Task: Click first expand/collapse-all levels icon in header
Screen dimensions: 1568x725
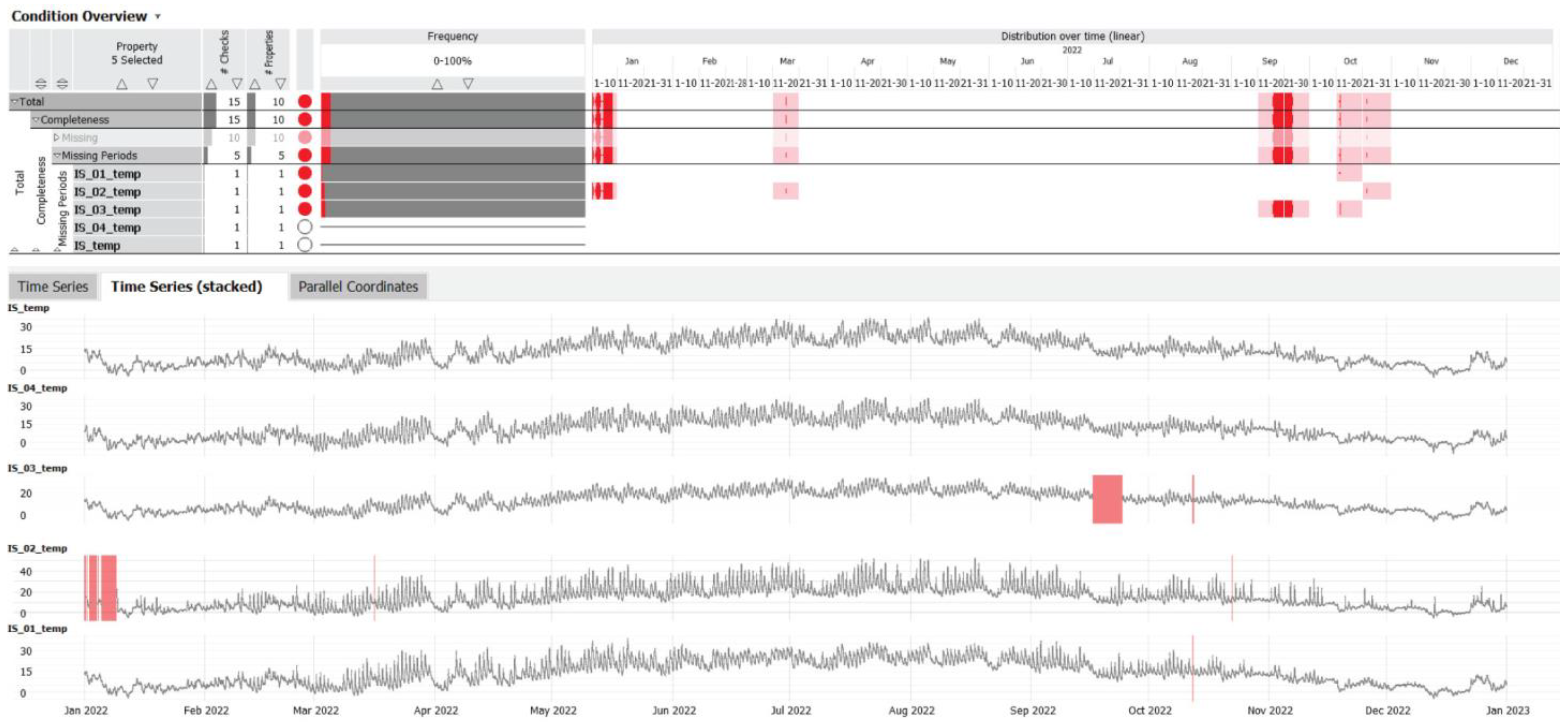Action: 40,84
